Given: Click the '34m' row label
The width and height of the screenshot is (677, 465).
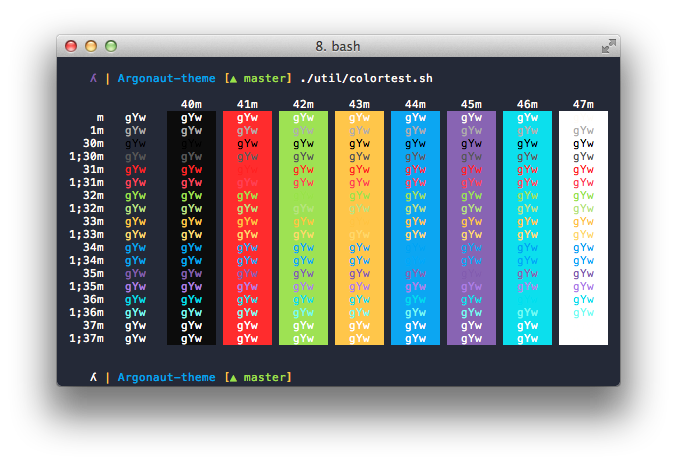Looking at the screenshot, I should pos(93,247).
